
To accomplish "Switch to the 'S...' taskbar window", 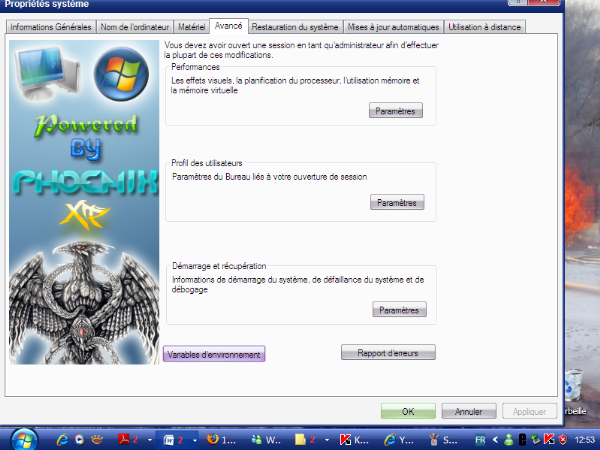I will click(443, 440).
